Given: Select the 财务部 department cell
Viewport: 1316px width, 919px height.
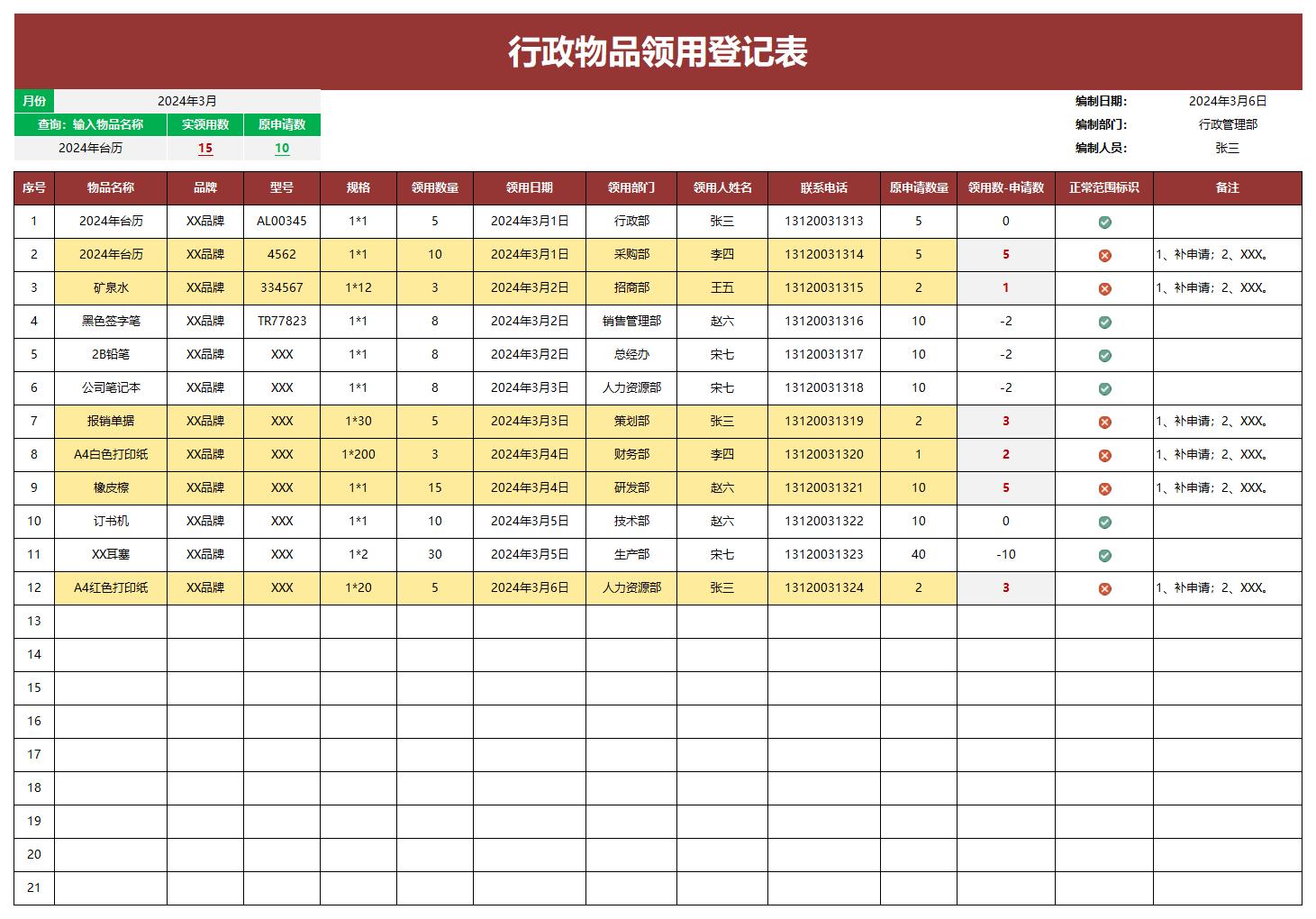Looking at the screenshot, I should pyautogui.click(x=631, y=454).
